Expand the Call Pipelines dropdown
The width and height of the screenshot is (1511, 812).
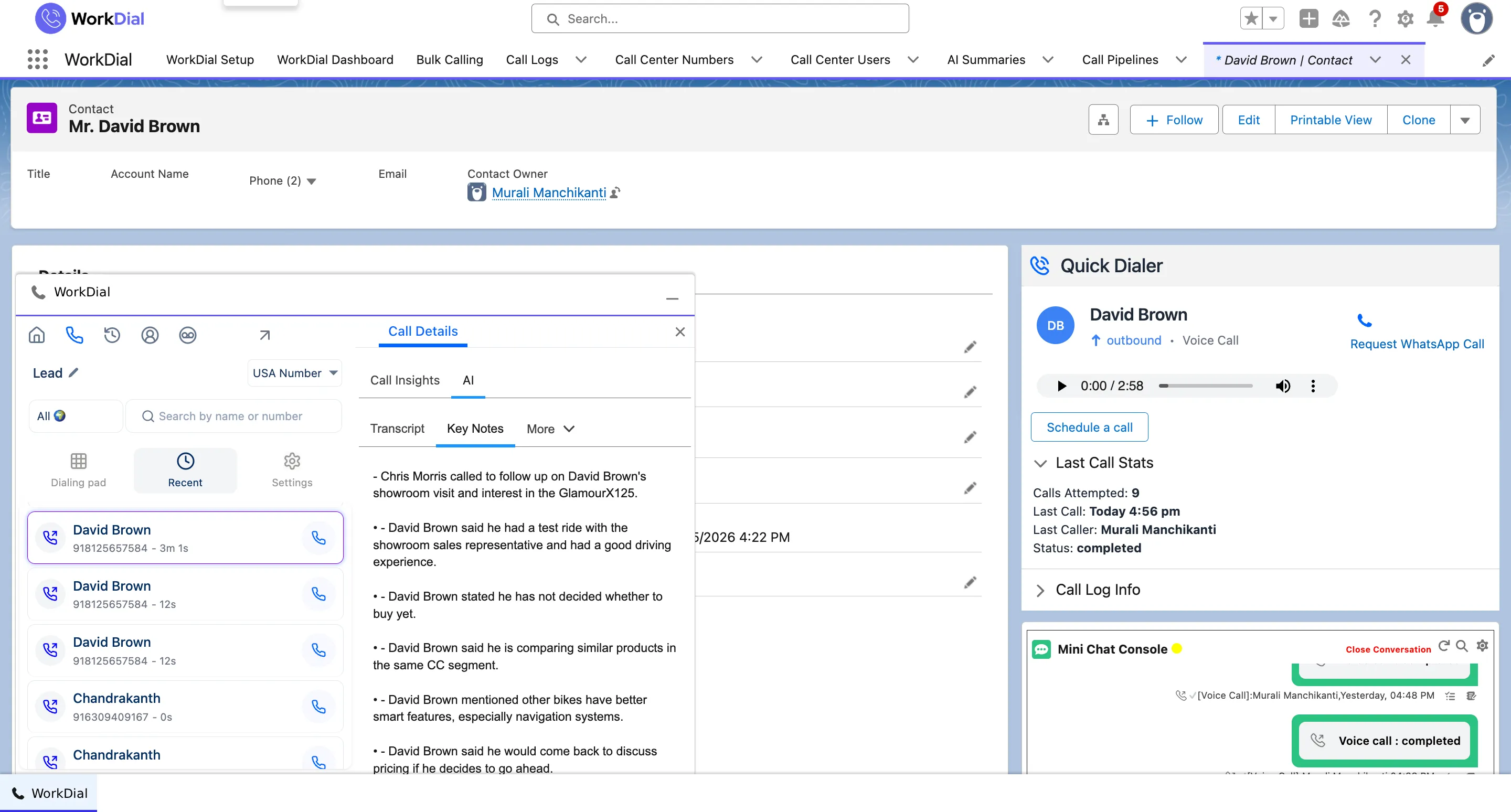(1182, 60)
